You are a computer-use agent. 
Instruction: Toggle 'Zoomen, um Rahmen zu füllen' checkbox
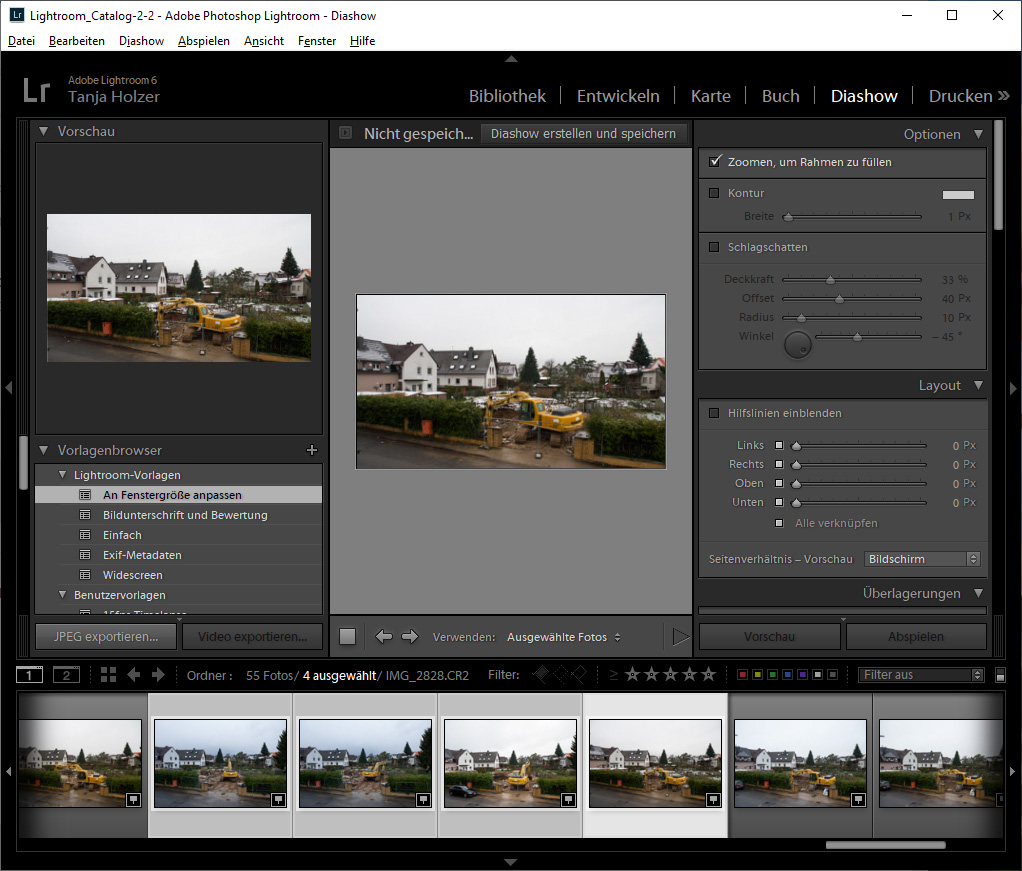click(x=714, y=162)
